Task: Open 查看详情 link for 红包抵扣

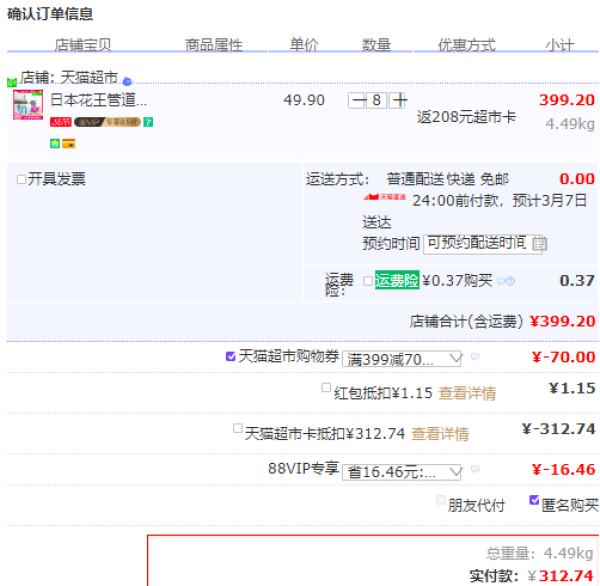Action: point(467,393)
